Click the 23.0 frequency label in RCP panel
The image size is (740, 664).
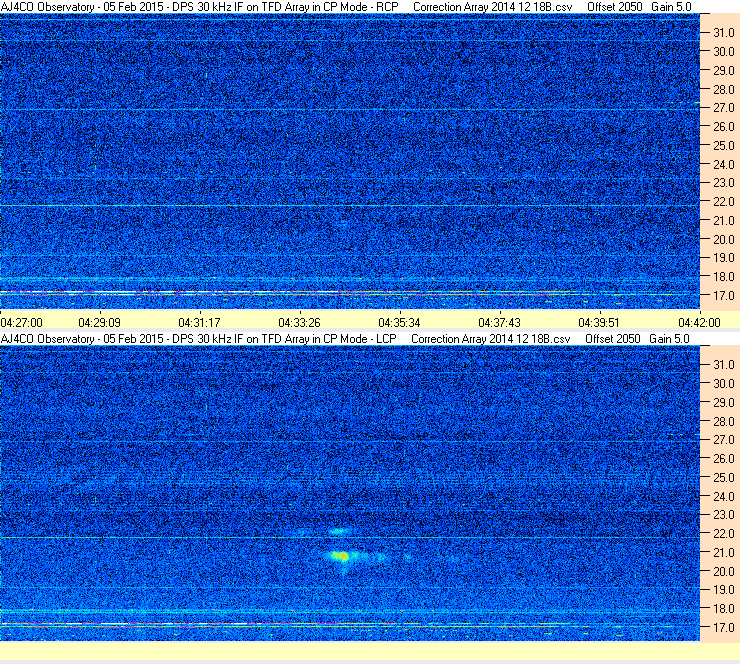click(x=723, y=183)
